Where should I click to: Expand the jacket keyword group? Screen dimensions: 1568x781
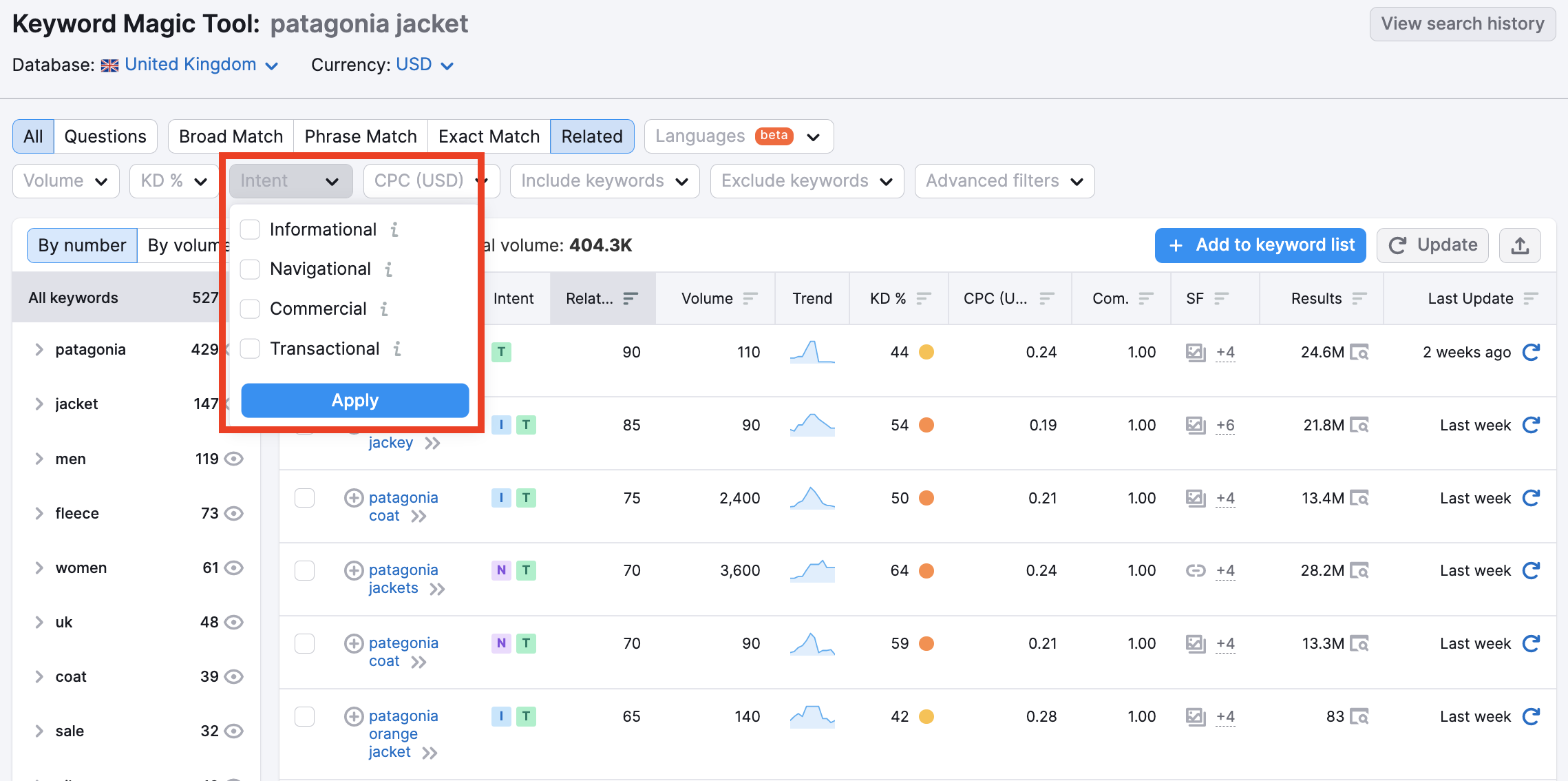coord(39,404)
